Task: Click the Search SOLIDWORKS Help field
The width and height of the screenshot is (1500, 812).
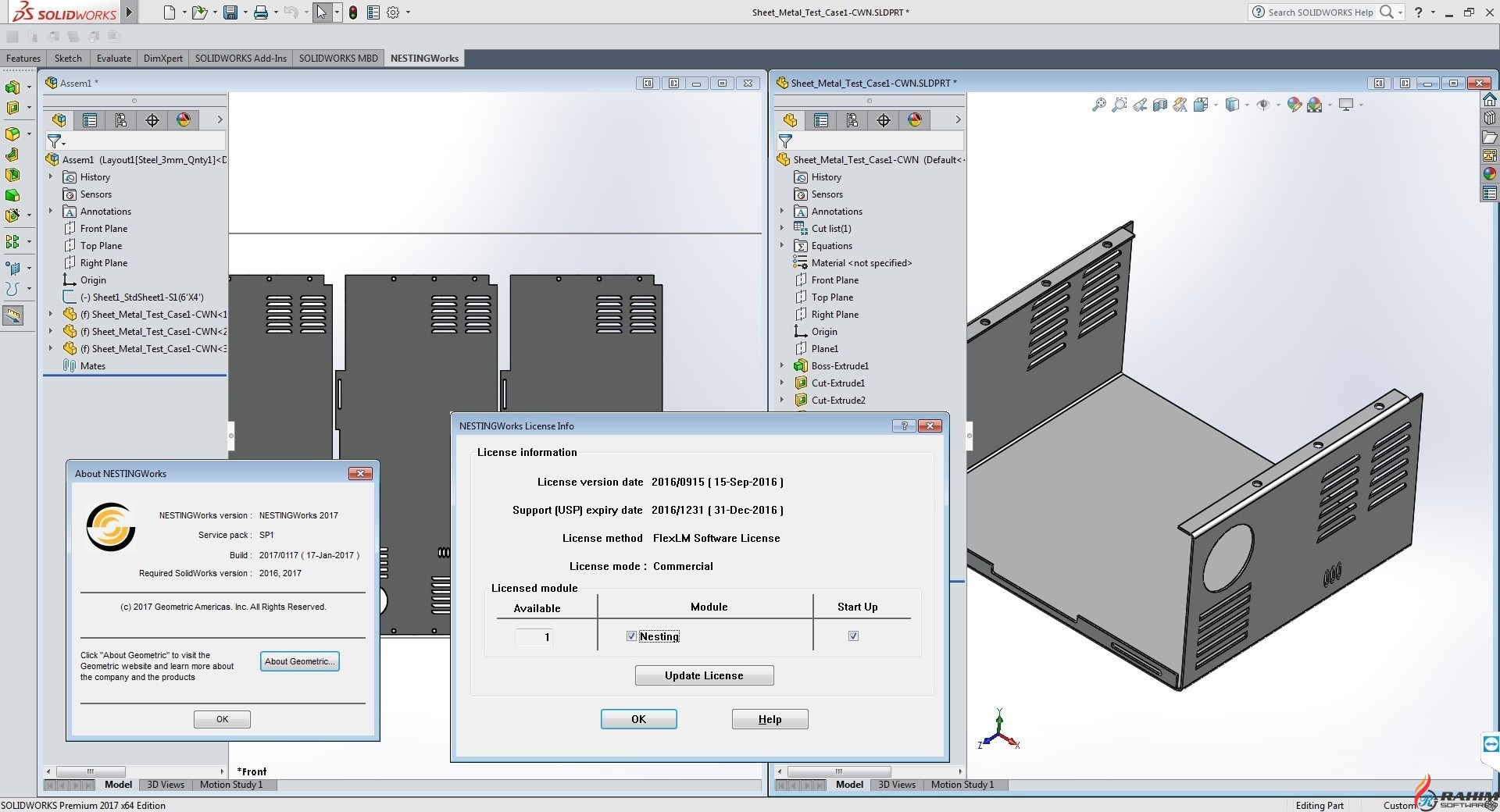Action: (1320, 12)
